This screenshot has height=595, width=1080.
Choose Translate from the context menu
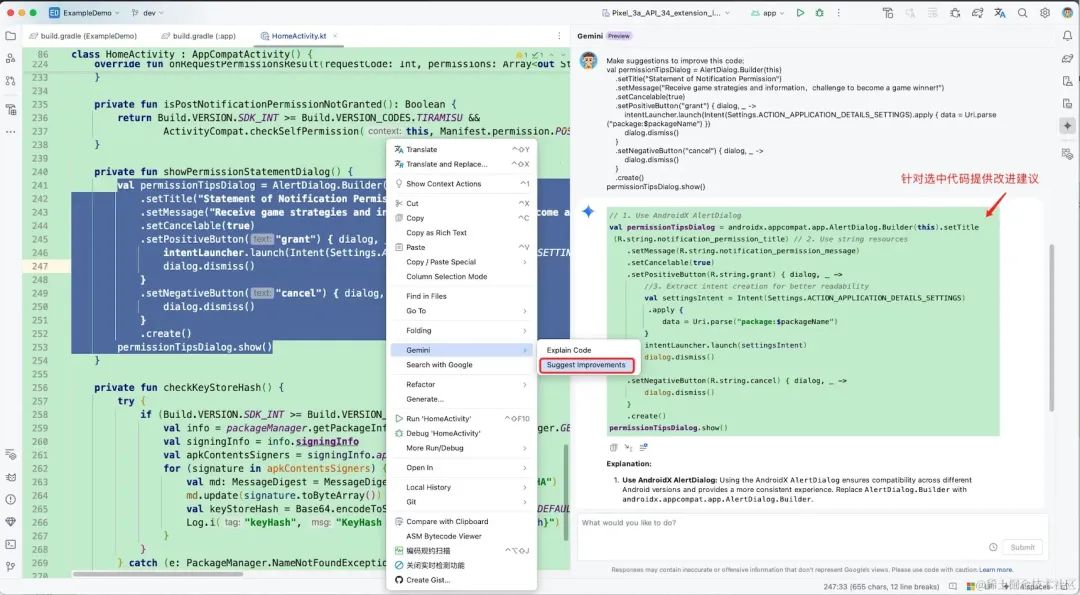coord(461,149)
